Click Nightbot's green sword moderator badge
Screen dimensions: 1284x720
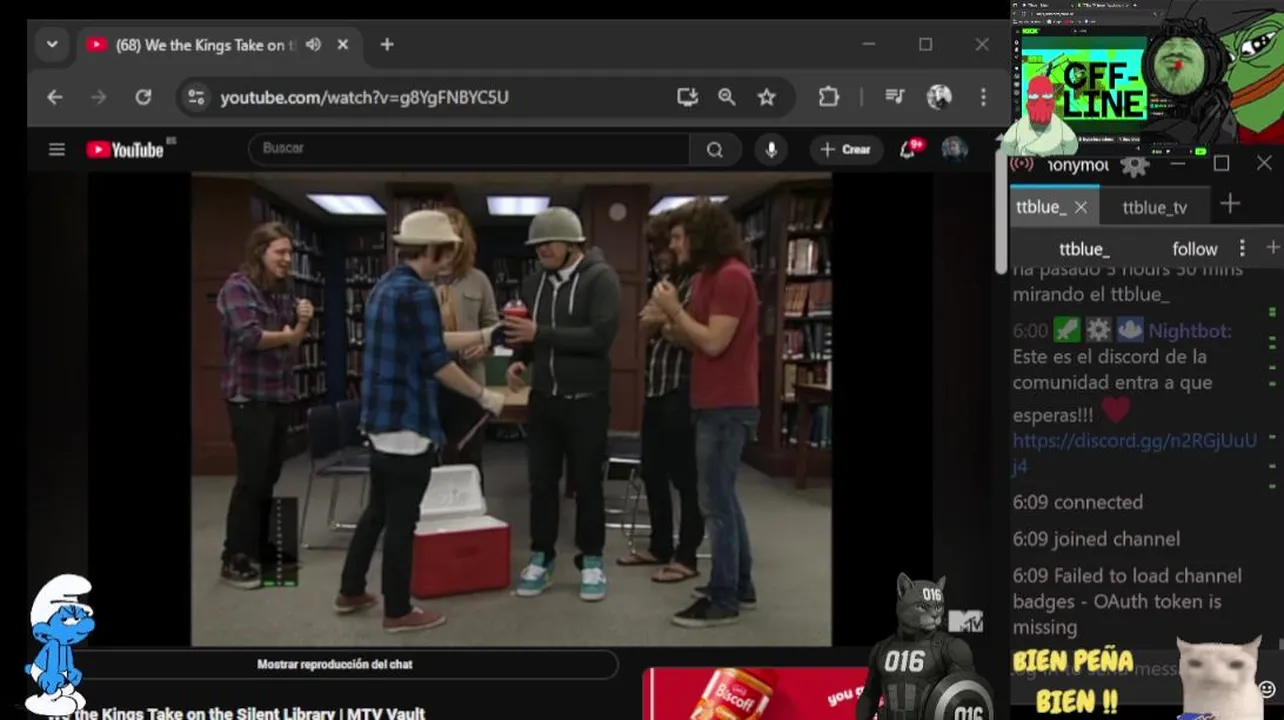coord(1067,331)
